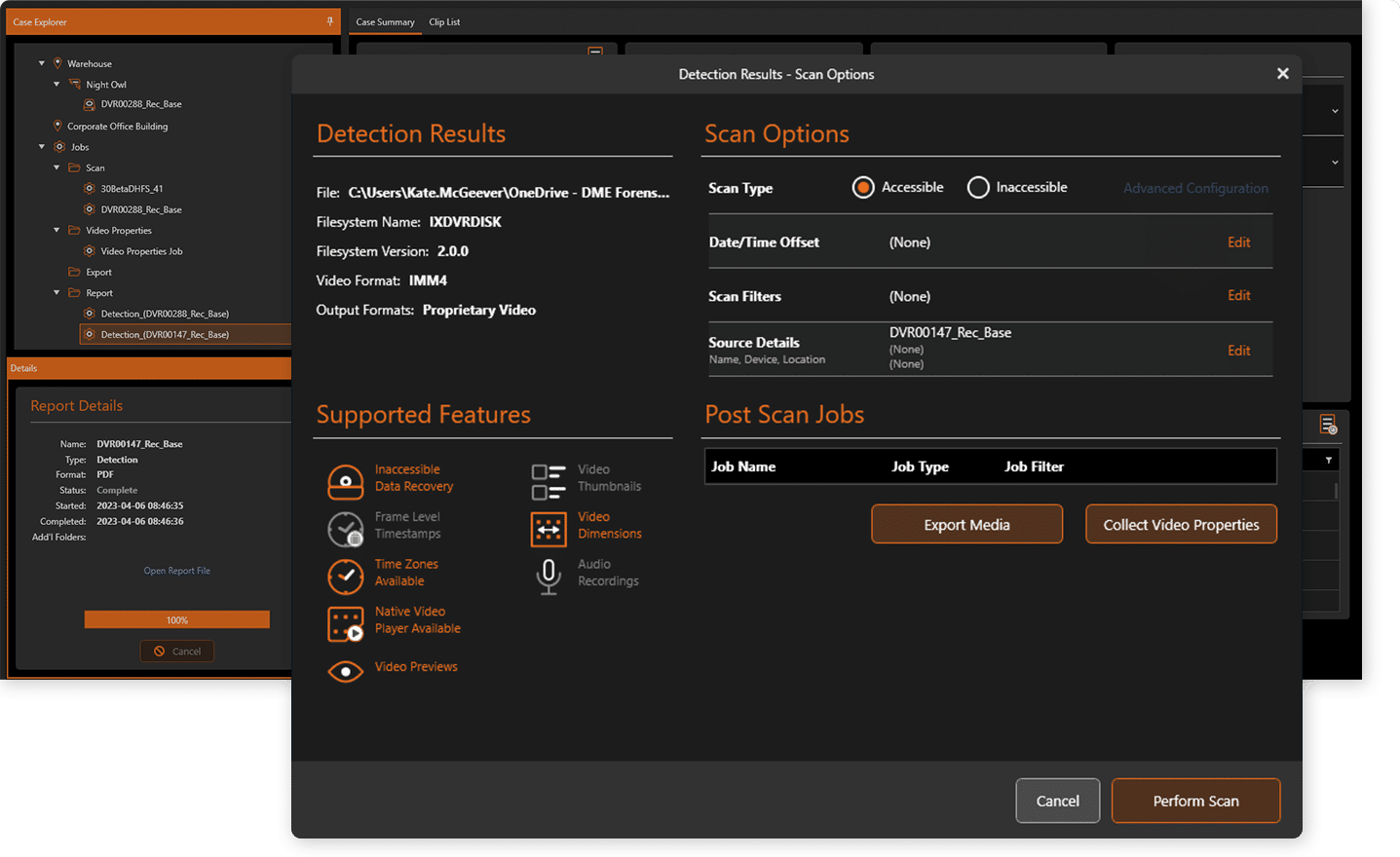The width and height of the screenshot is (1400, 857).
Task: Click the 100% report progress bar
Action: click(176, 620)
